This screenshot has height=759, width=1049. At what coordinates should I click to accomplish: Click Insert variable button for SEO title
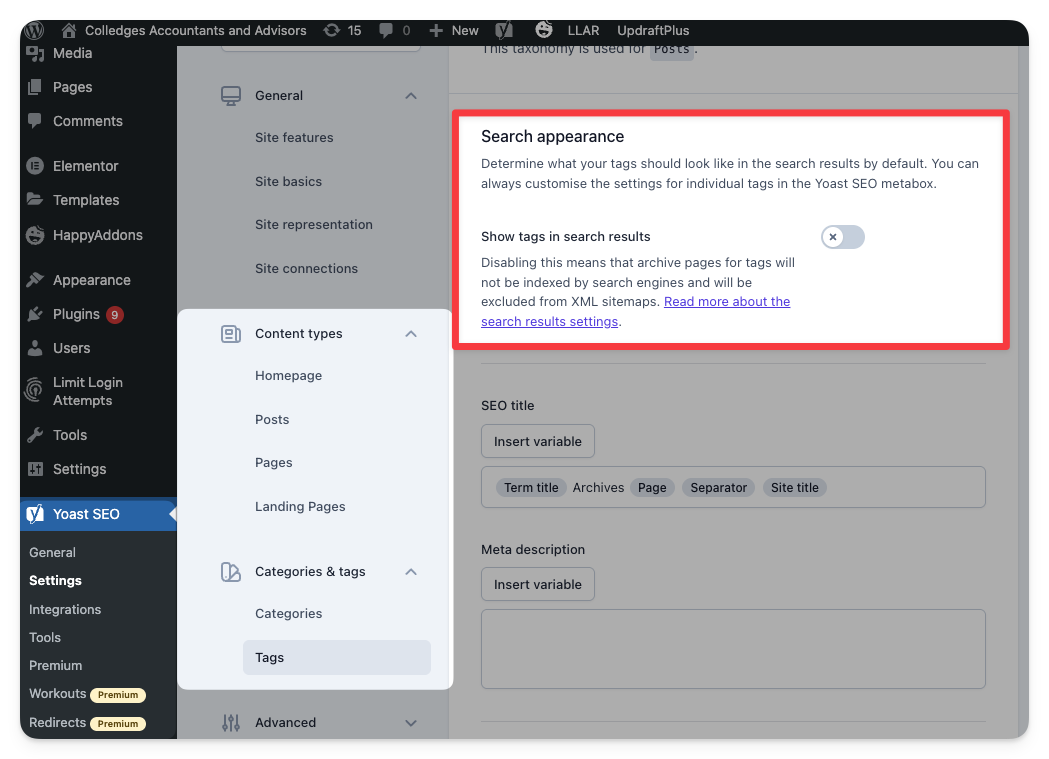point(537,441)
